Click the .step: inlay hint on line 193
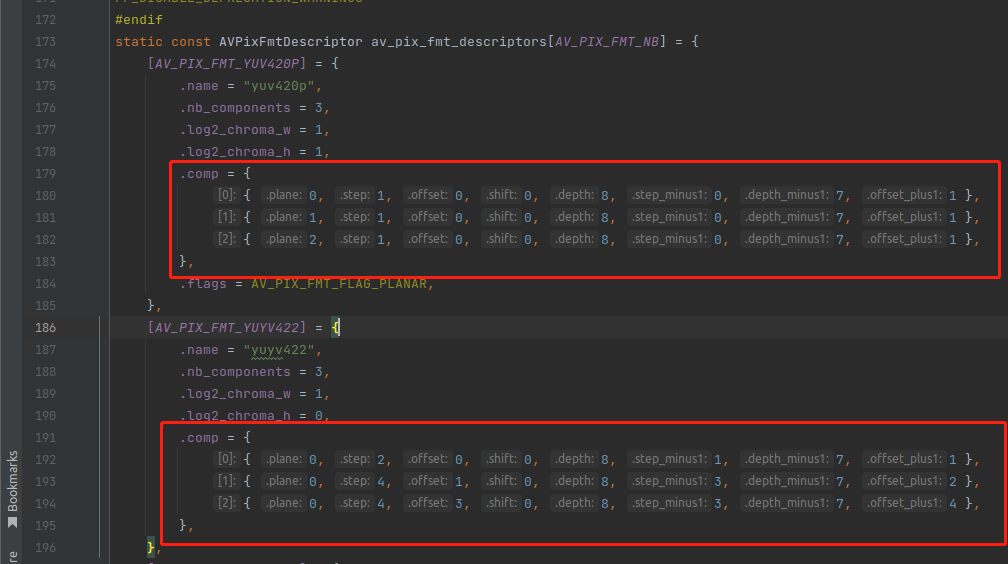 [x=355, y=482]
